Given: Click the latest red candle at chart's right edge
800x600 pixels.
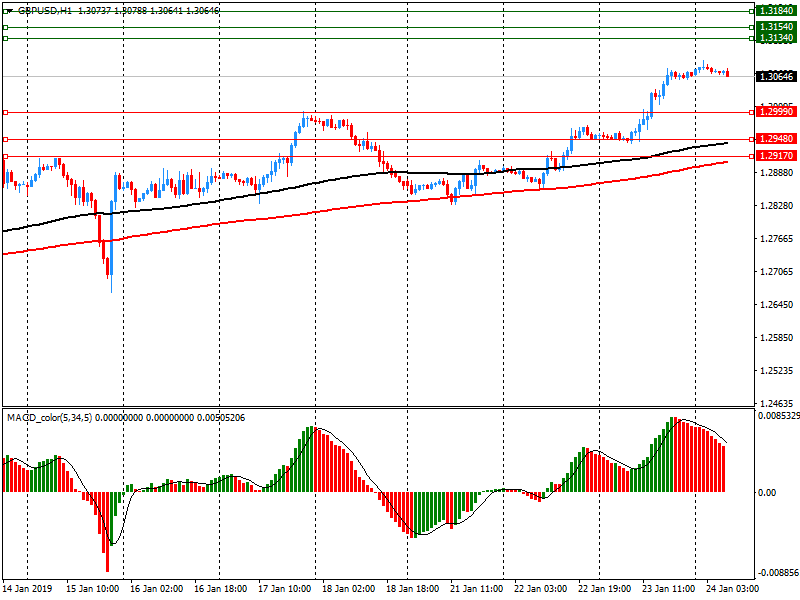Looking at the screenshot, I should 727,73.
